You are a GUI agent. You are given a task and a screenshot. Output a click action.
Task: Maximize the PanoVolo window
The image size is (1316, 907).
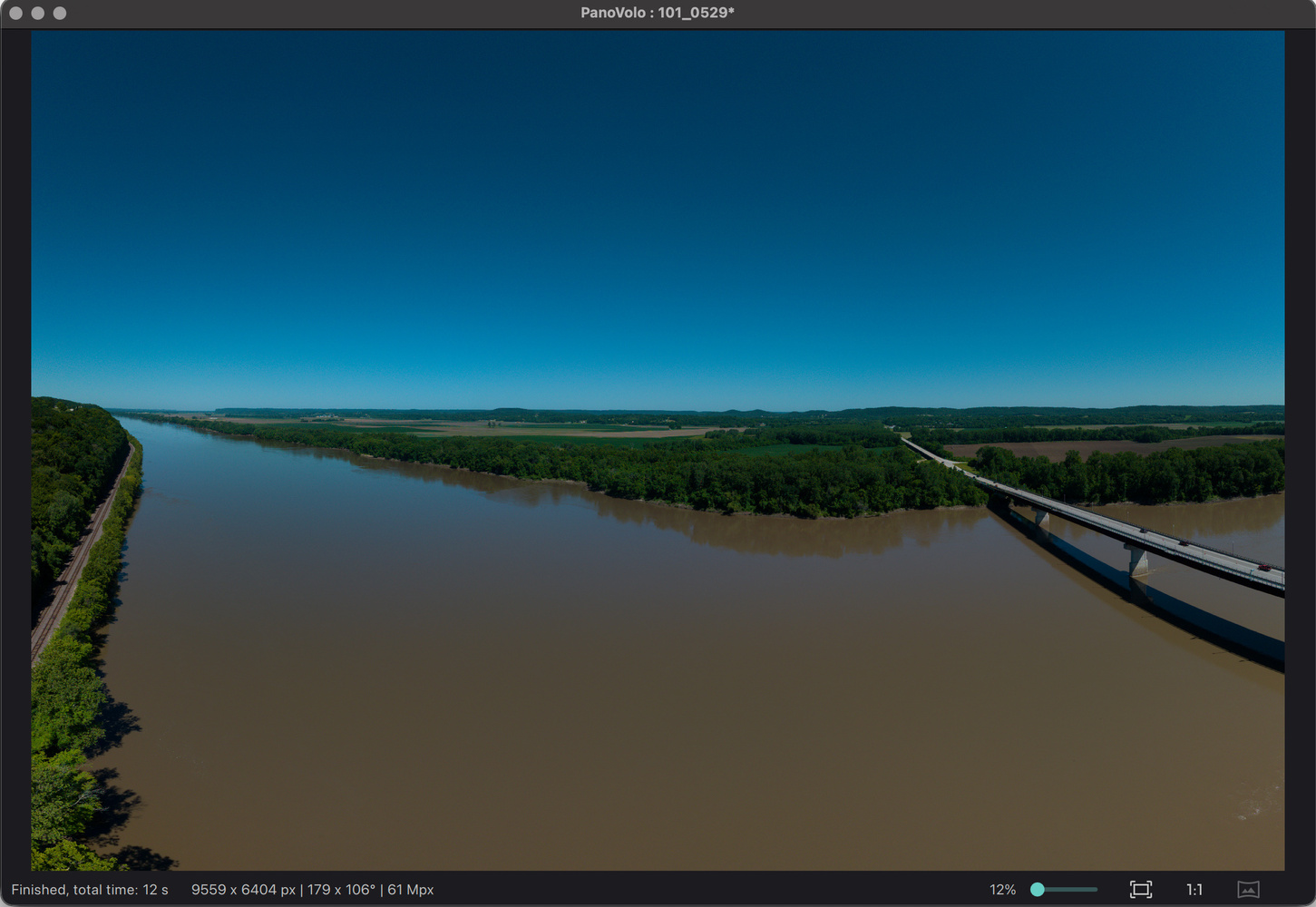tap(60, 13)
